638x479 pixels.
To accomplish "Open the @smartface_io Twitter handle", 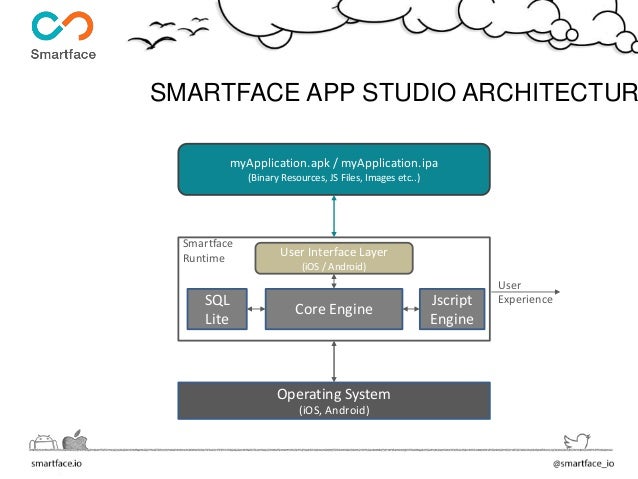I will pos(583,464).
